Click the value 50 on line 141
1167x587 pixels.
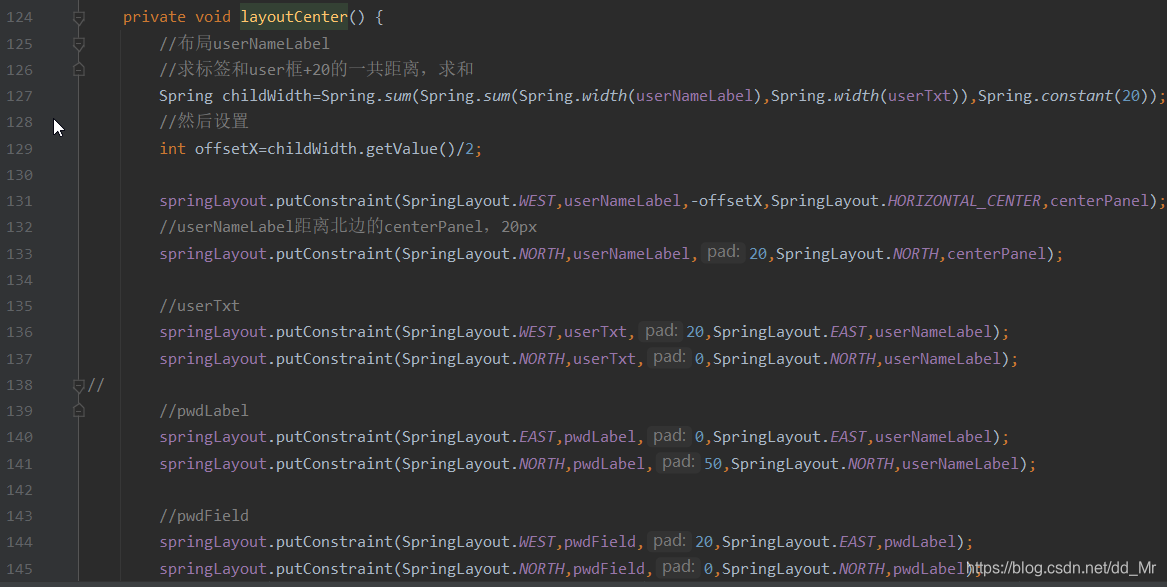pyautogui.click(x=713, y=463)
